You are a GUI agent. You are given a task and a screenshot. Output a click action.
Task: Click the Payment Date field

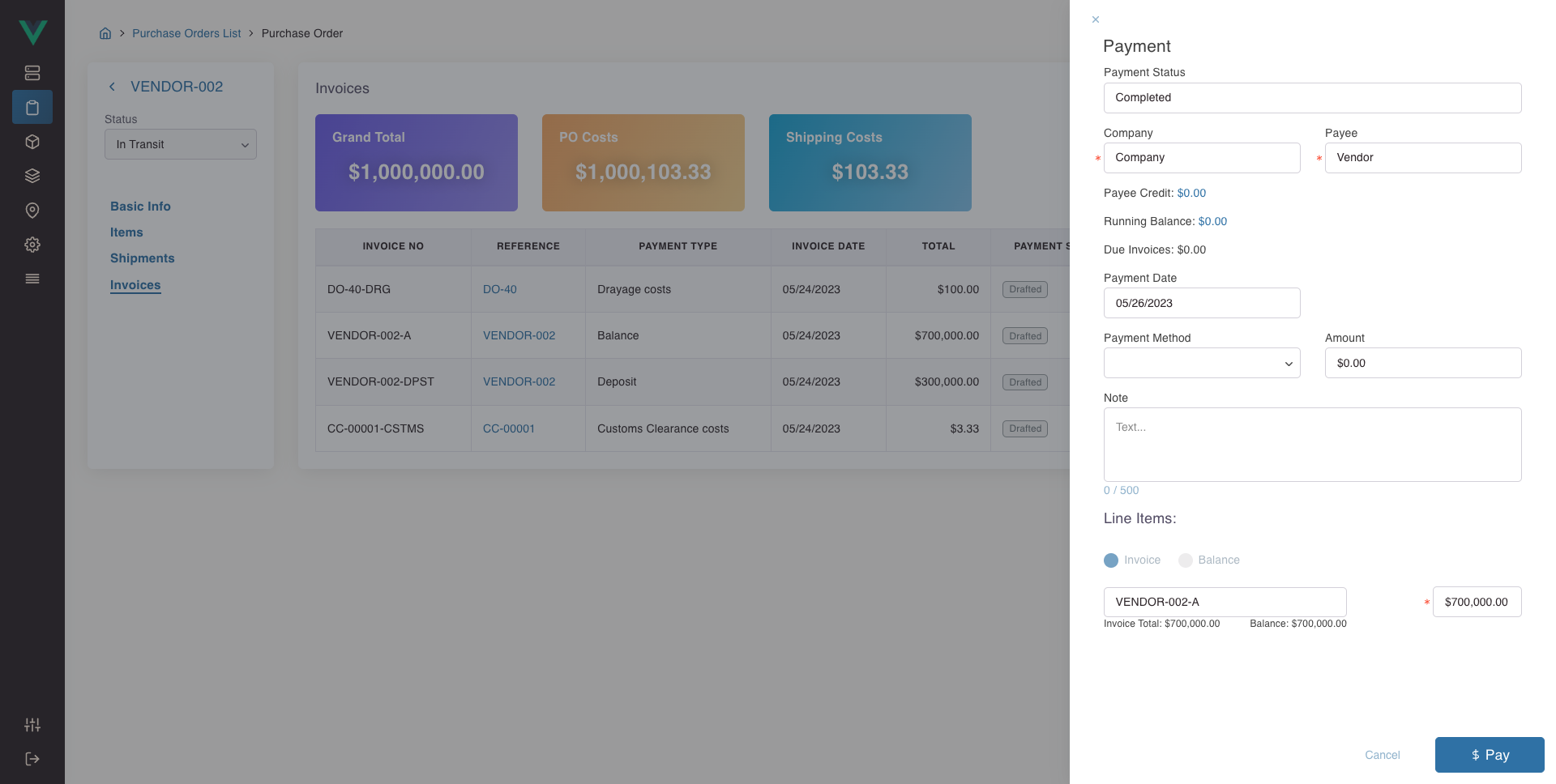1202,303
